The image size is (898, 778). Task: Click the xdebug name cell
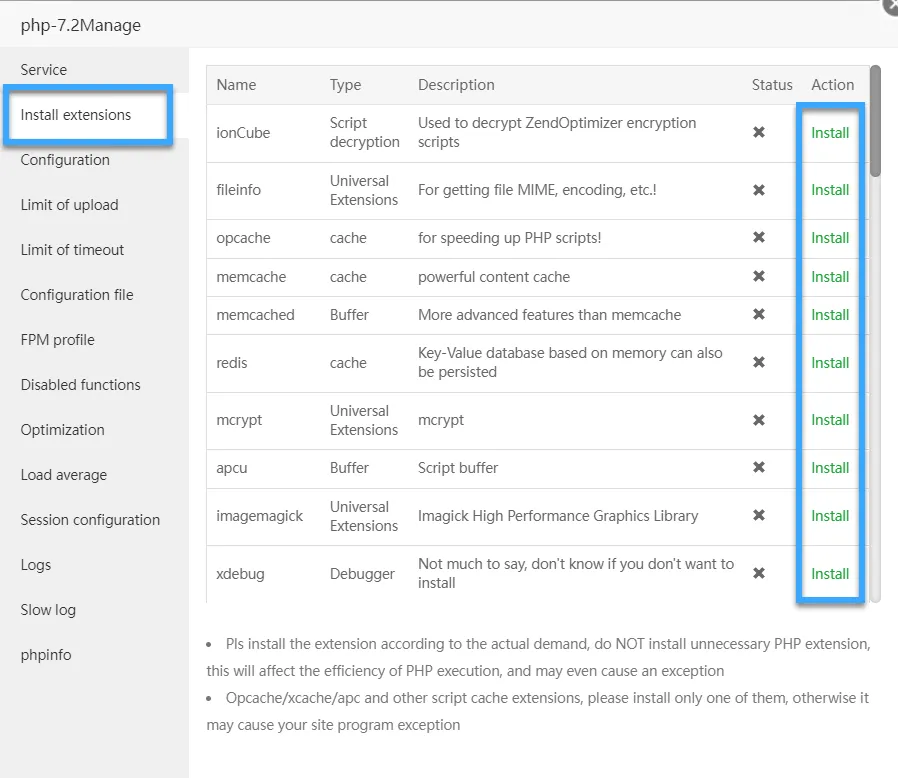240,573
